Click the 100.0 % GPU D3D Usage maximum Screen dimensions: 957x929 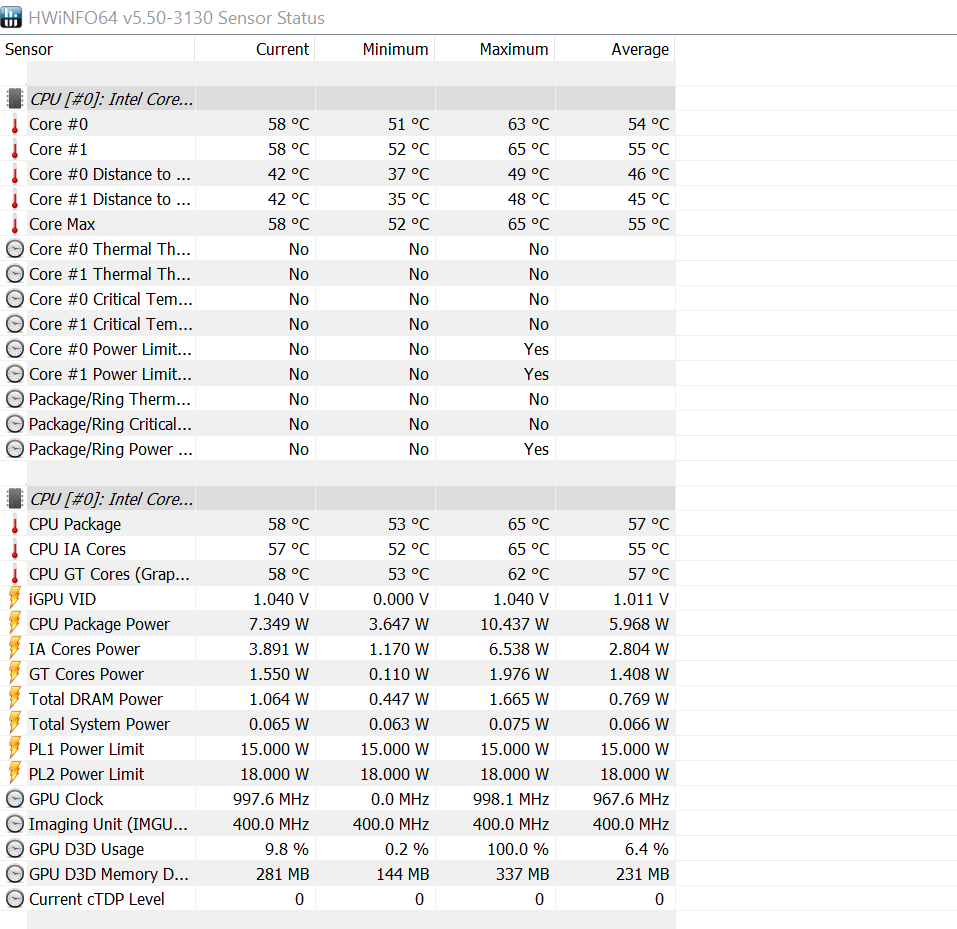click(518, 849)
